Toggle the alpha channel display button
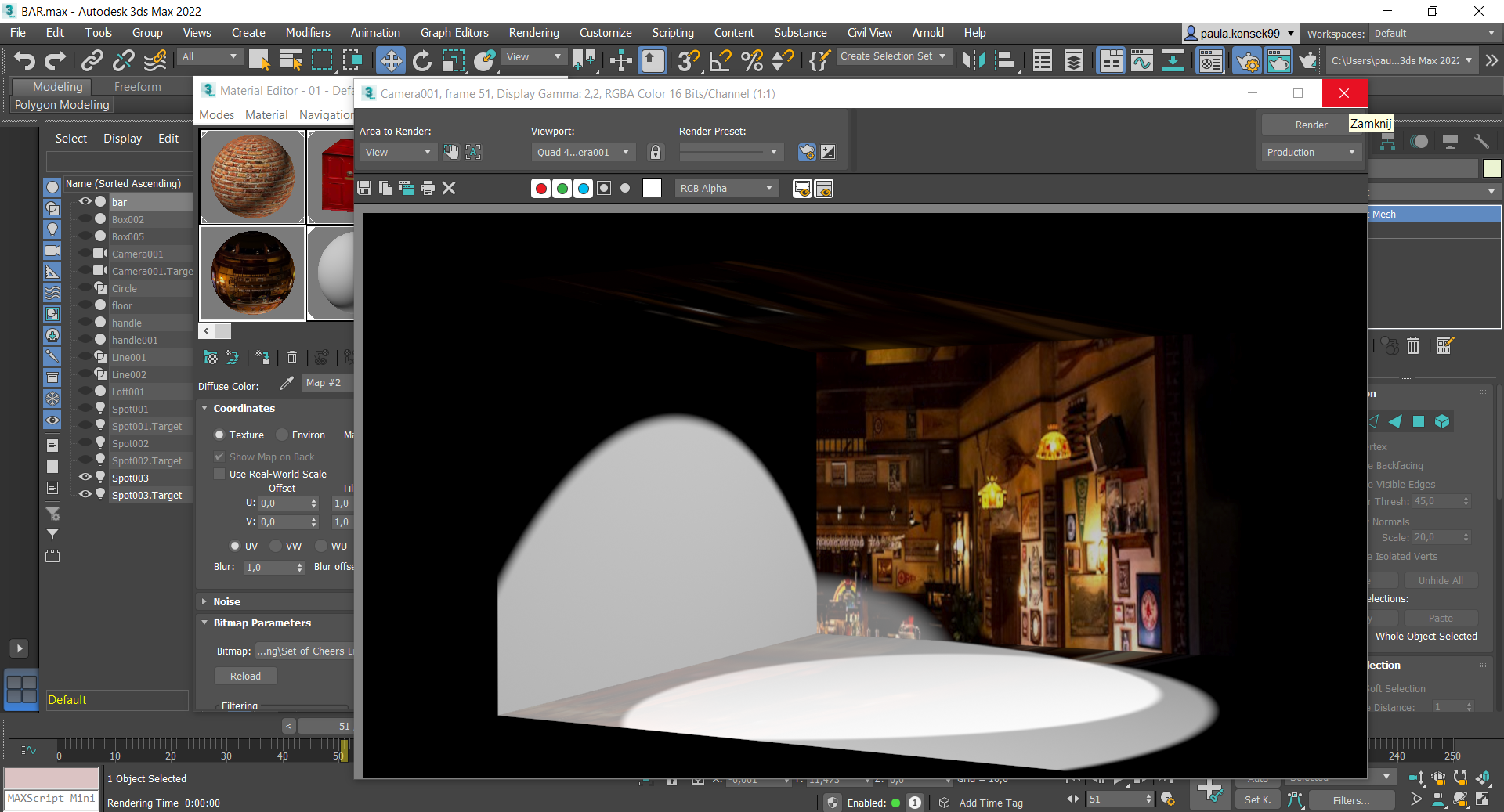 coord(604,188)
